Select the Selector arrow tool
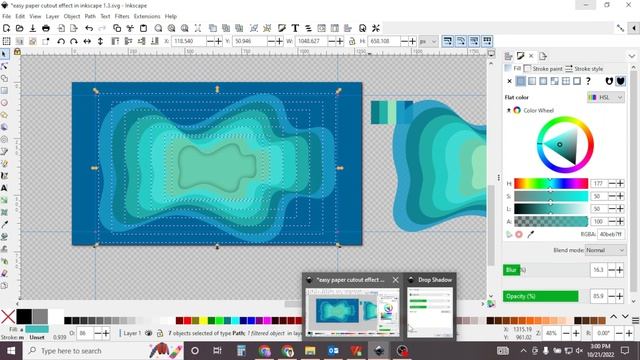The width and height of the screenshot is (640, 360). 4,54
